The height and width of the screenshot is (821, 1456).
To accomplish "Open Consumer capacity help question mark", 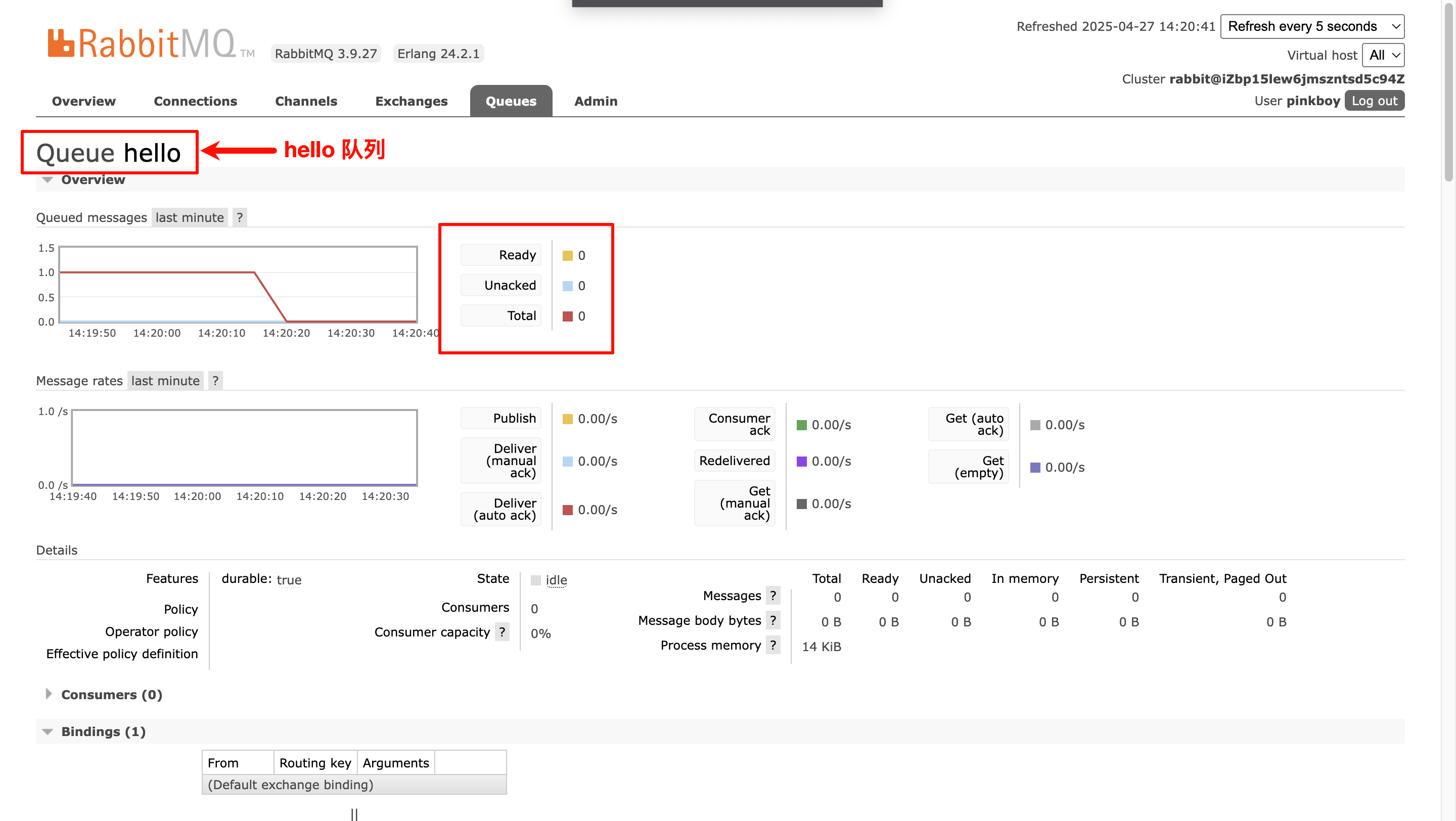I will click(x=502, y=632).
